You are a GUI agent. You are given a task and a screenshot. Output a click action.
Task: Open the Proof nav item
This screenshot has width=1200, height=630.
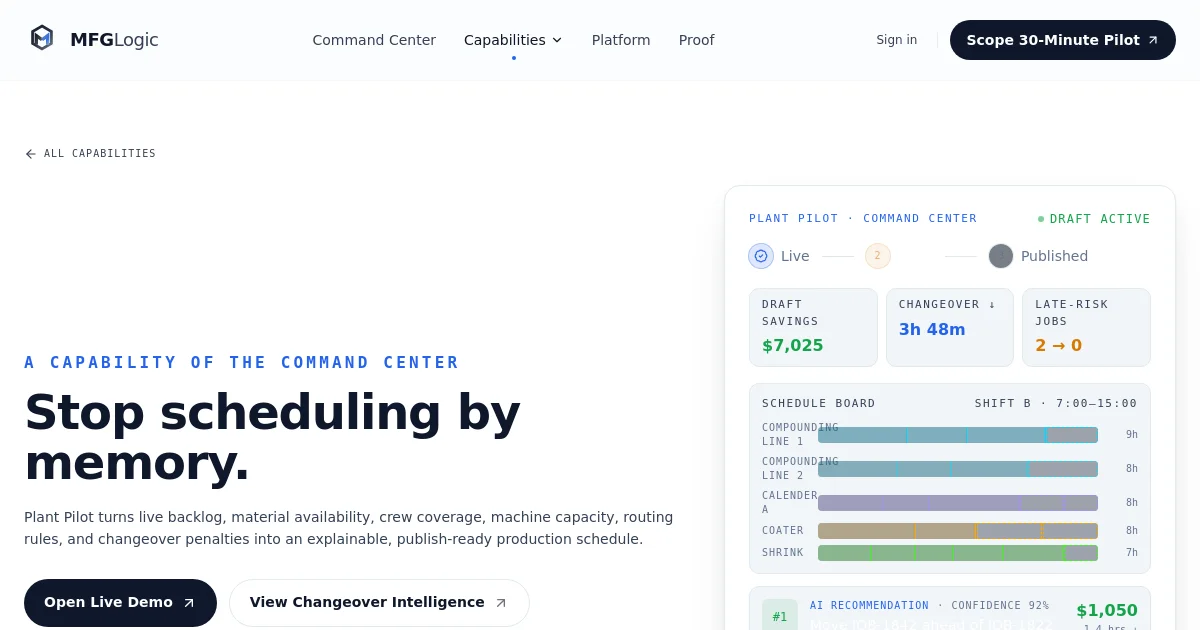click(x=697, y=40)
